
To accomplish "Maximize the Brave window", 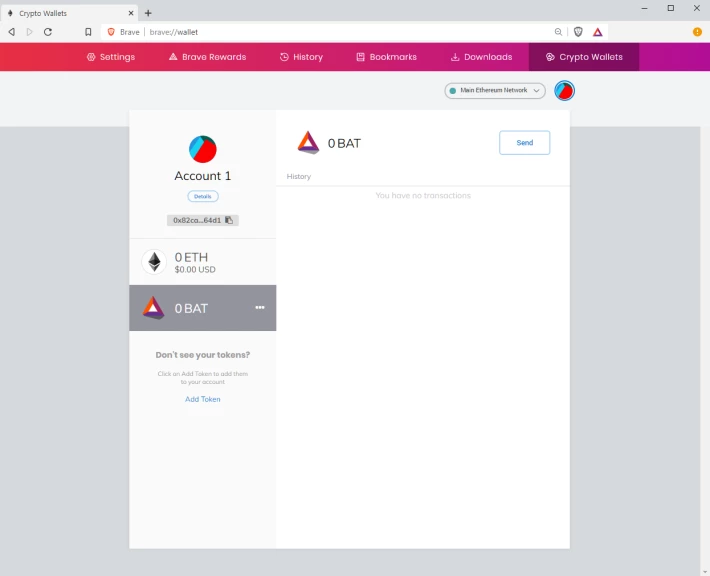I will coord(671,8).
